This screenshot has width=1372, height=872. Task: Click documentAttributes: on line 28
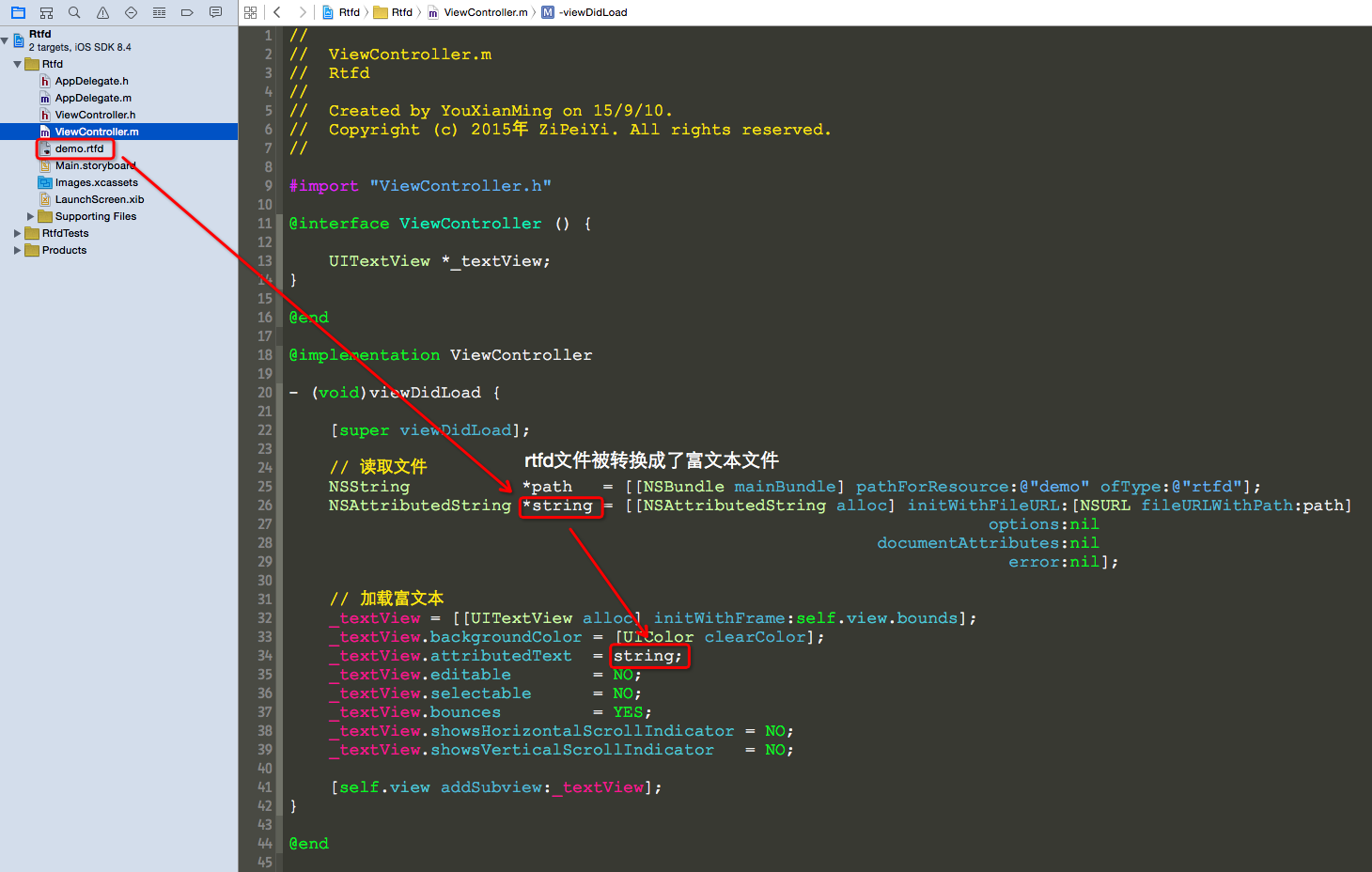coord(973,543)
